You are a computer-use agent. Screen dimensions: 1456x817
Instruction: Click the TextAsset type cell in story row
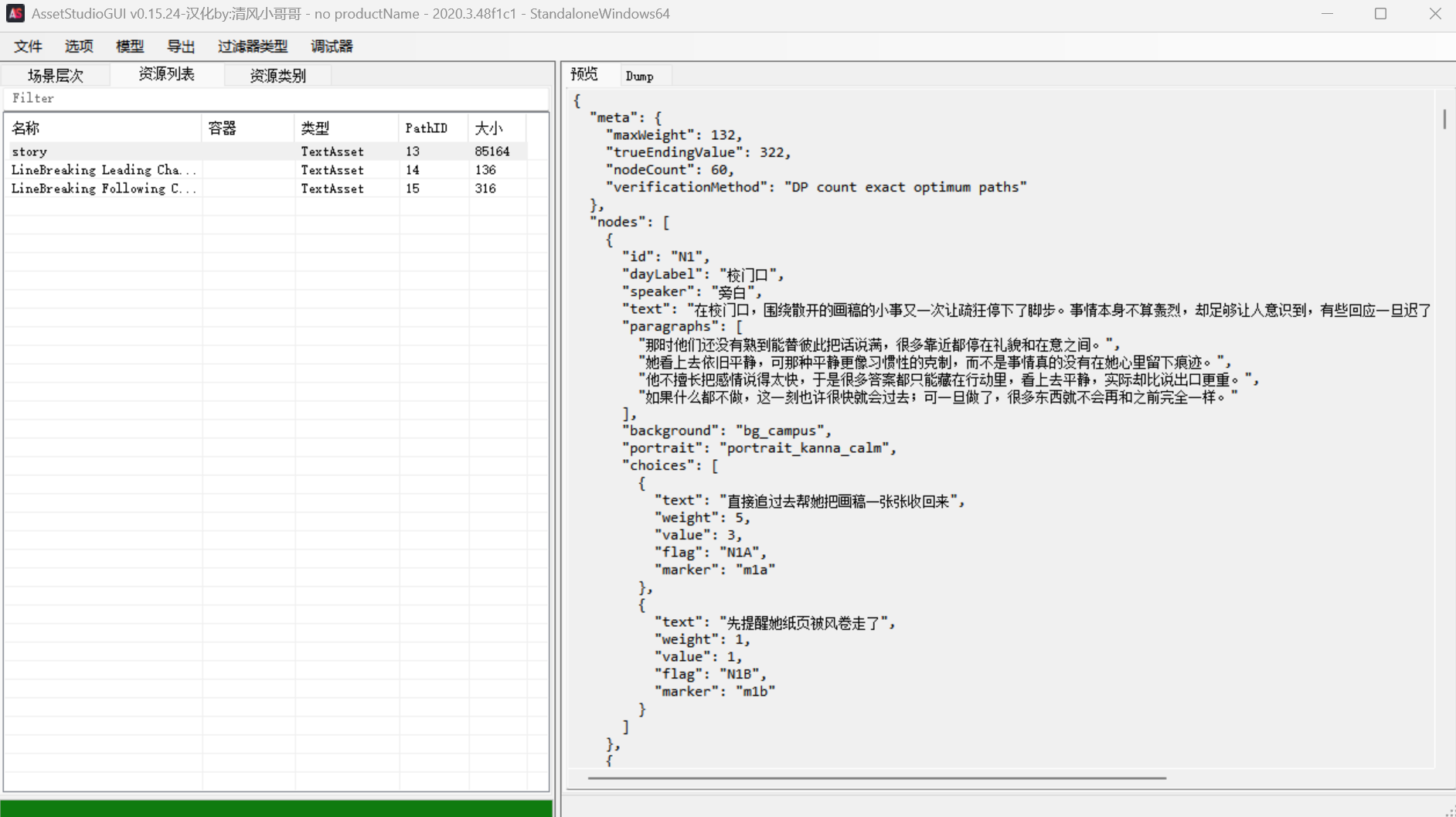(332, 151)
